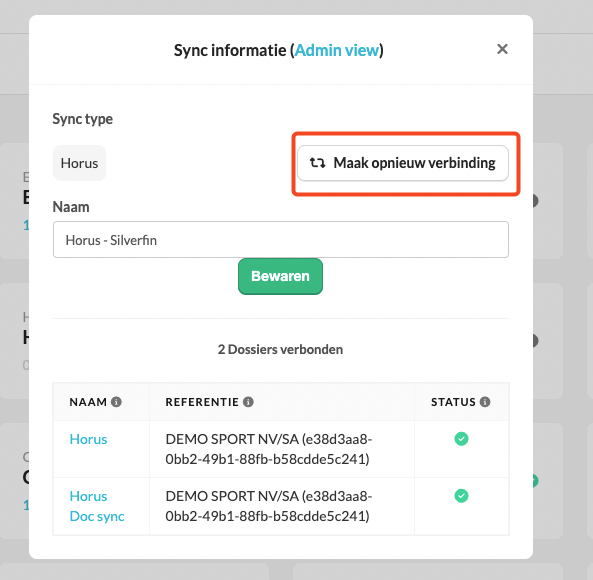593x580 pixels.
Task: Click the Maak opnieuw verbinding button label
Action: [x=414, y=163]
